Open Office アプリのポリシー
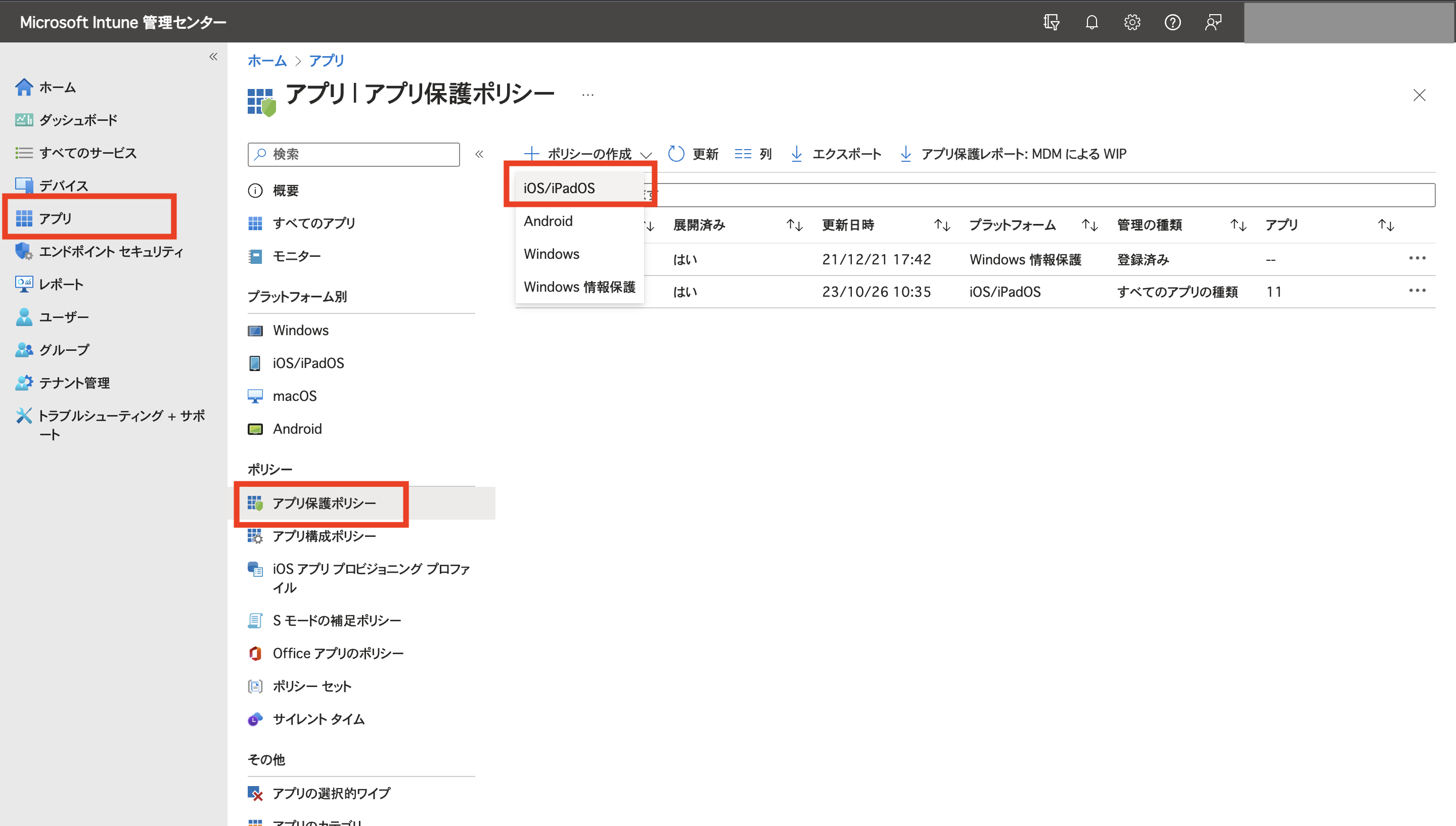This screenshot has height=826, width=1456. coord(326,654)
